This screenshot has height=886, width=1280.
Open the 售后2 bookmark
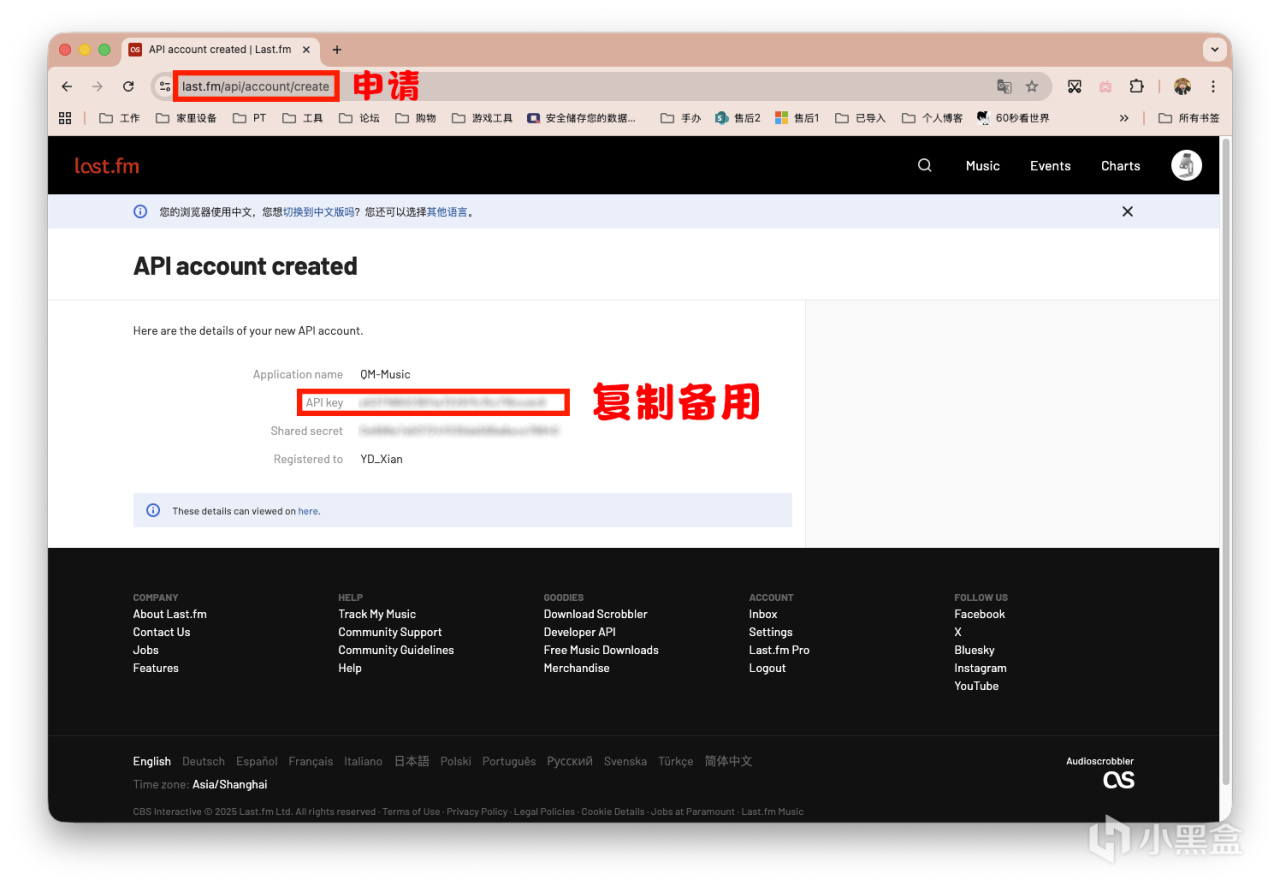click(x=738, y=118)
